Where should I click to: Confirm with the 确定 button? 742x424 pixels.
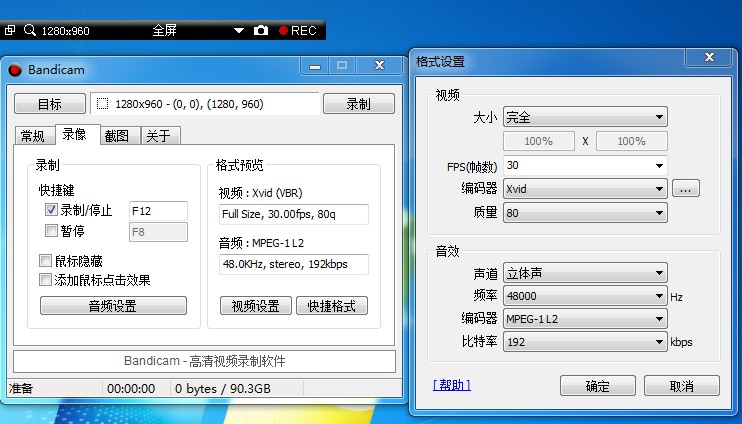tap(598, 386)
